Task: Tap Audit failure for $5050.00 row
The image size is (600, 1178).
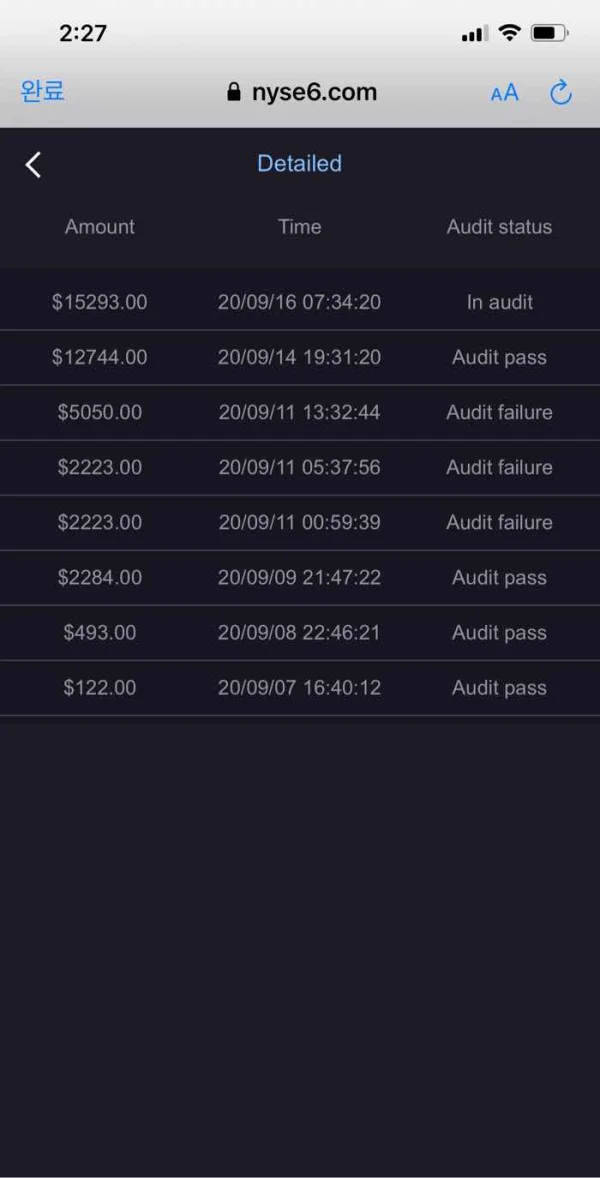Action: pos(499,412)
